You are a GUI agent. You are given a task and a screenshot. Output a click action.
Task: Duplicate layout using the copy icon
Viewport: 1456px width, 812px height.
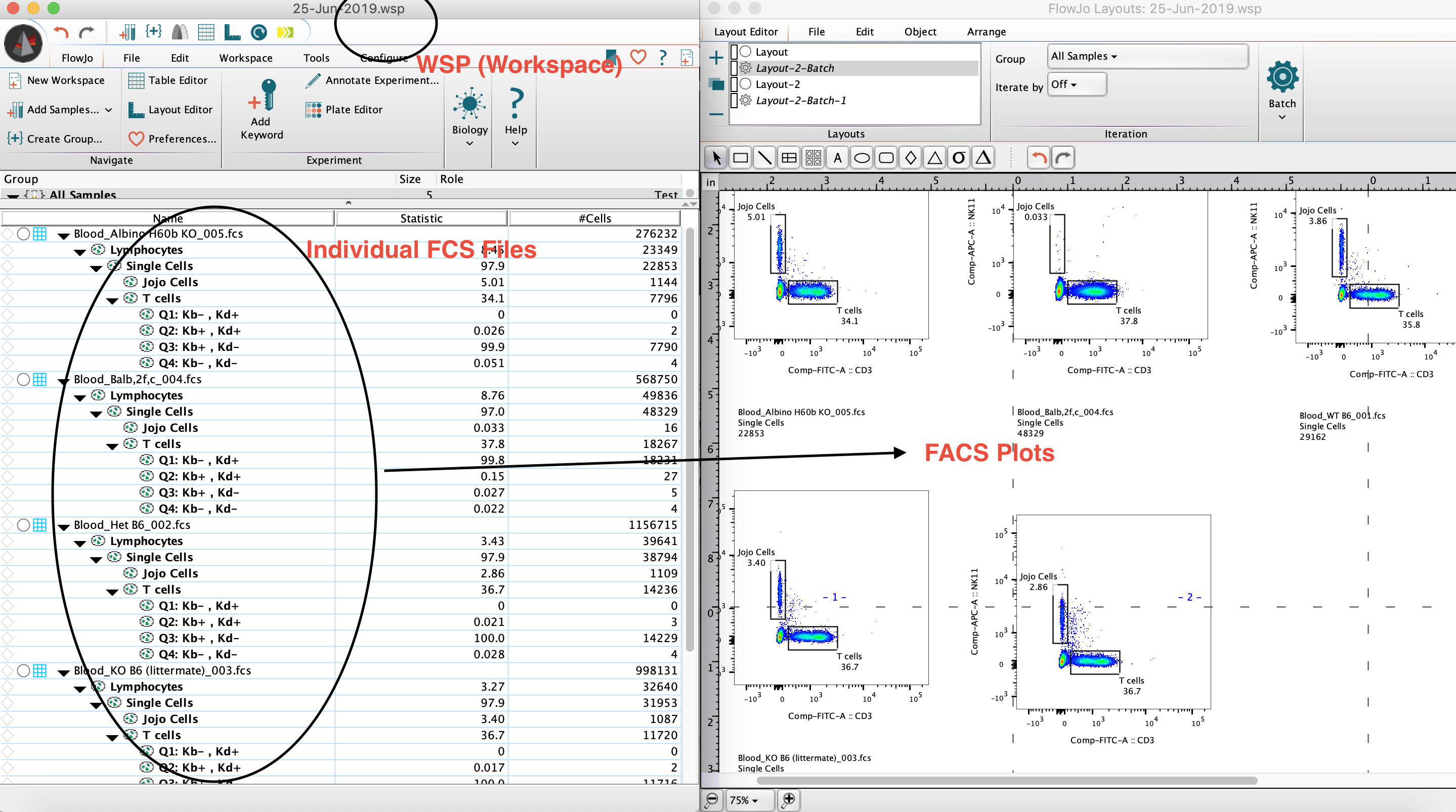pos(715,85)
